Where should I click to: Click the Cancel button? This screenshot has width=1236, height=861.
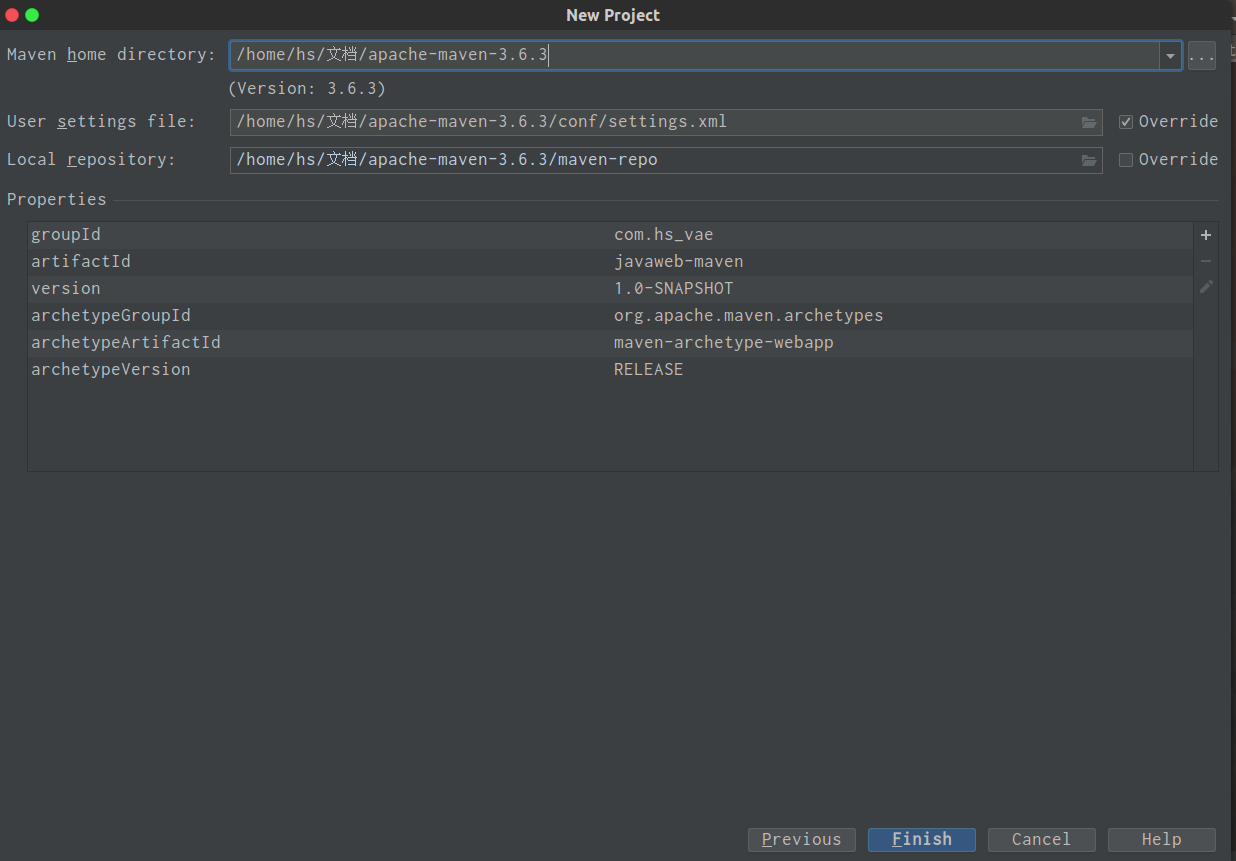point(1042,839)
